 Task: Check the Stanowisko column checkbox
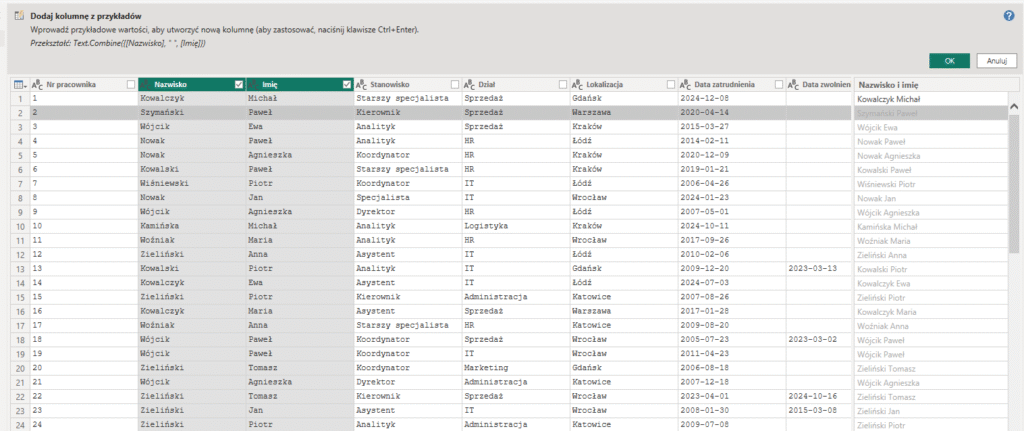pyautogui.click(x=455, y=85)
